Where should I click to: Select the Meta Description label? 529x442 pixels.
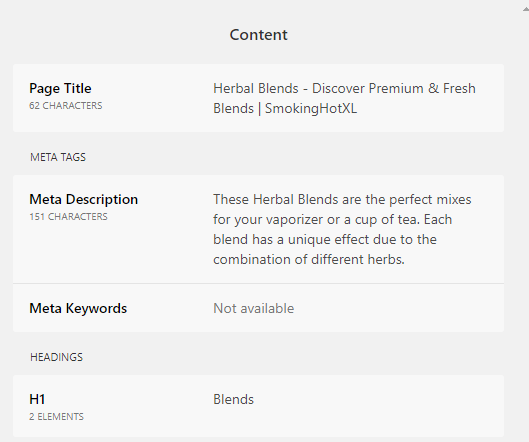84,199
